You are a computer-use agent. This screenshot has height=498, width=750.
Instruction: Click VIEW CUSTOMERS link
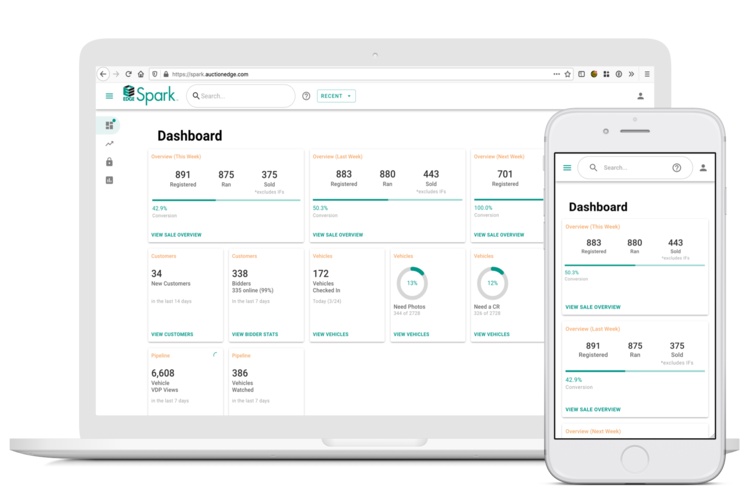171,334
